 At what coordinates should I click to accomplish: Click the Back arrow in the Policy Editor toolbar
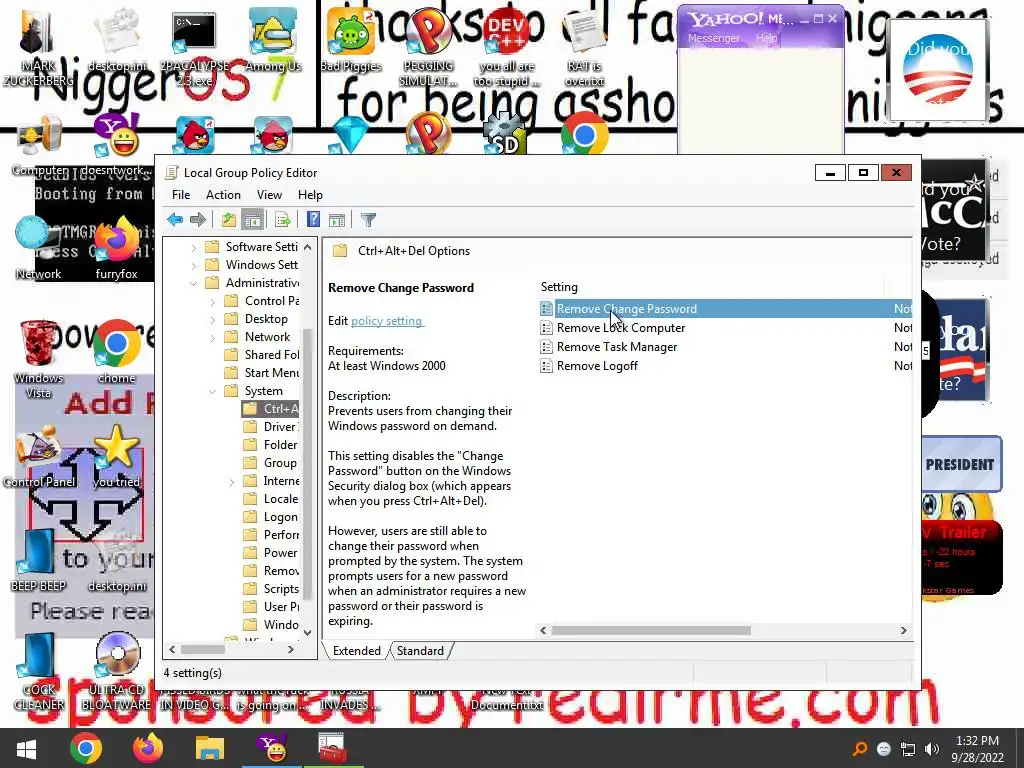click(174, 219)
